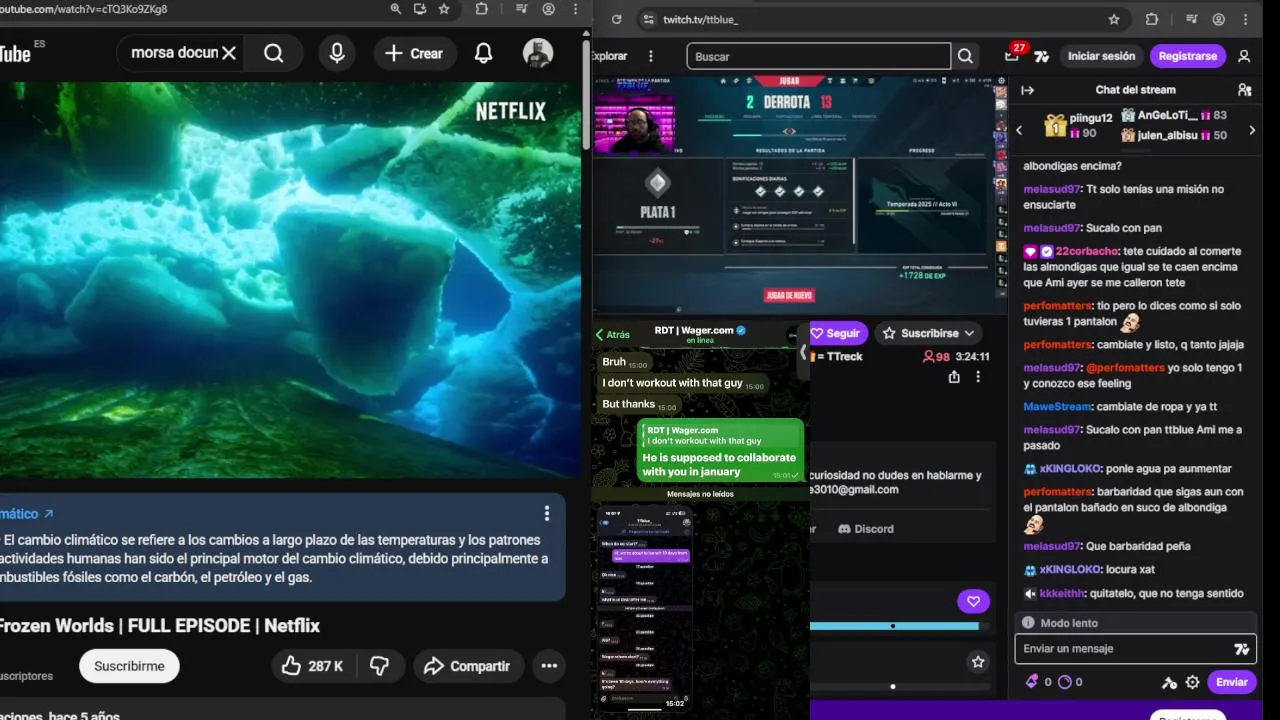1280x720 pixels.
Task: Dislike the Frozen Worlds video
Action: 379,666
